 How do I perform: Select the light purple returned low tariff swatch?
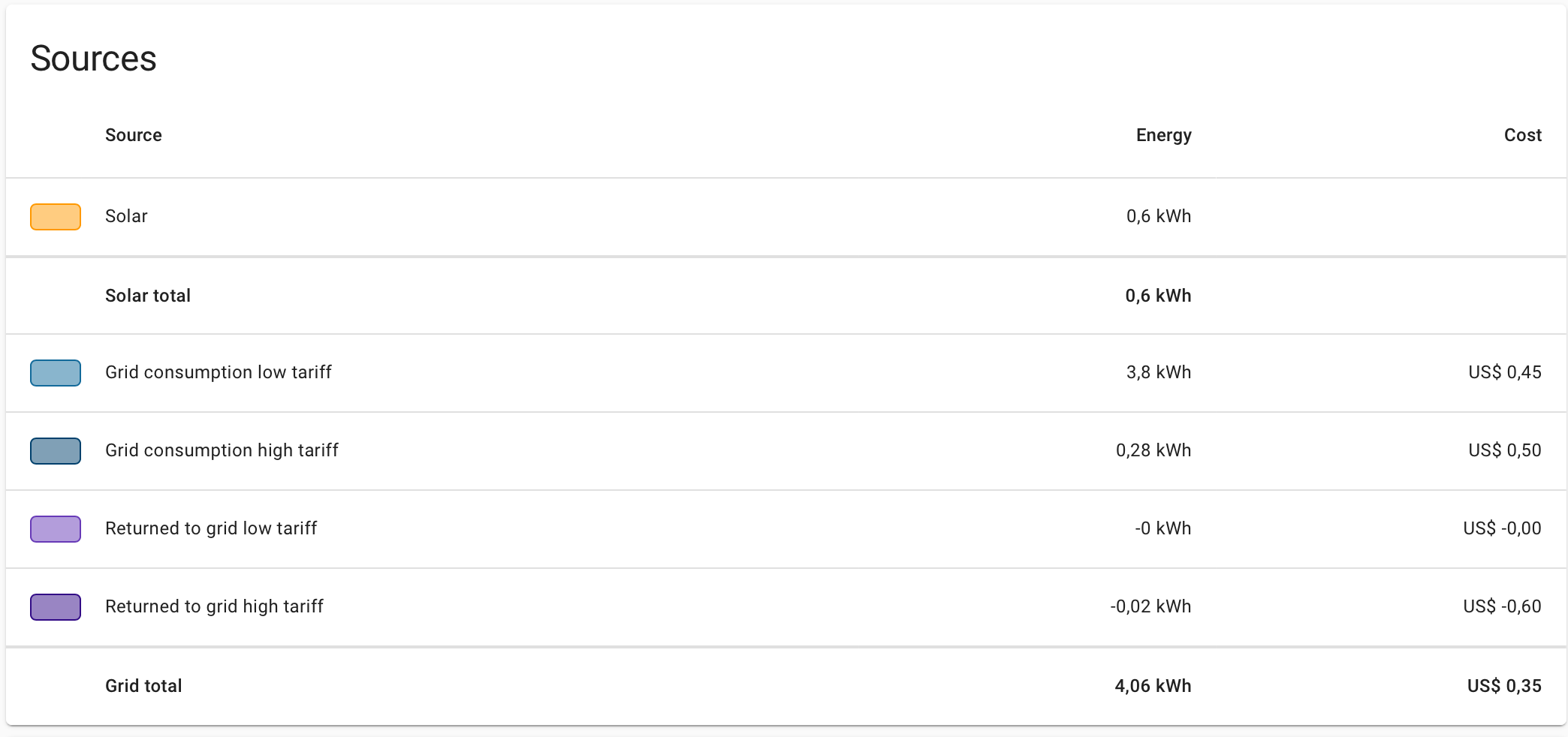tap(56, 529)
